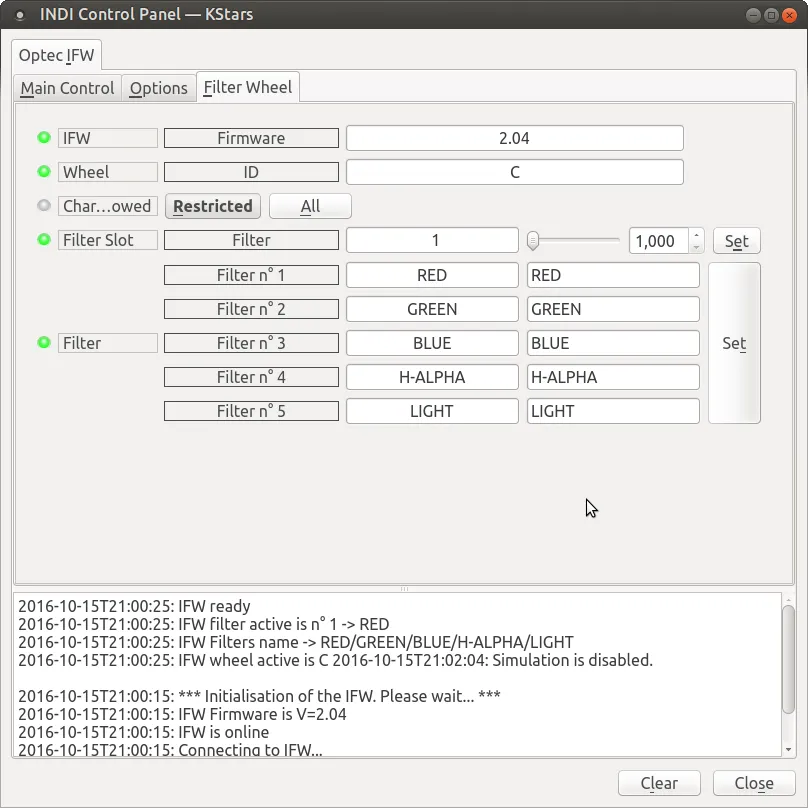This screenshot has height=808, width=808.
Task: Click the filter slot slider handle
Action: (x=533, y=241)
